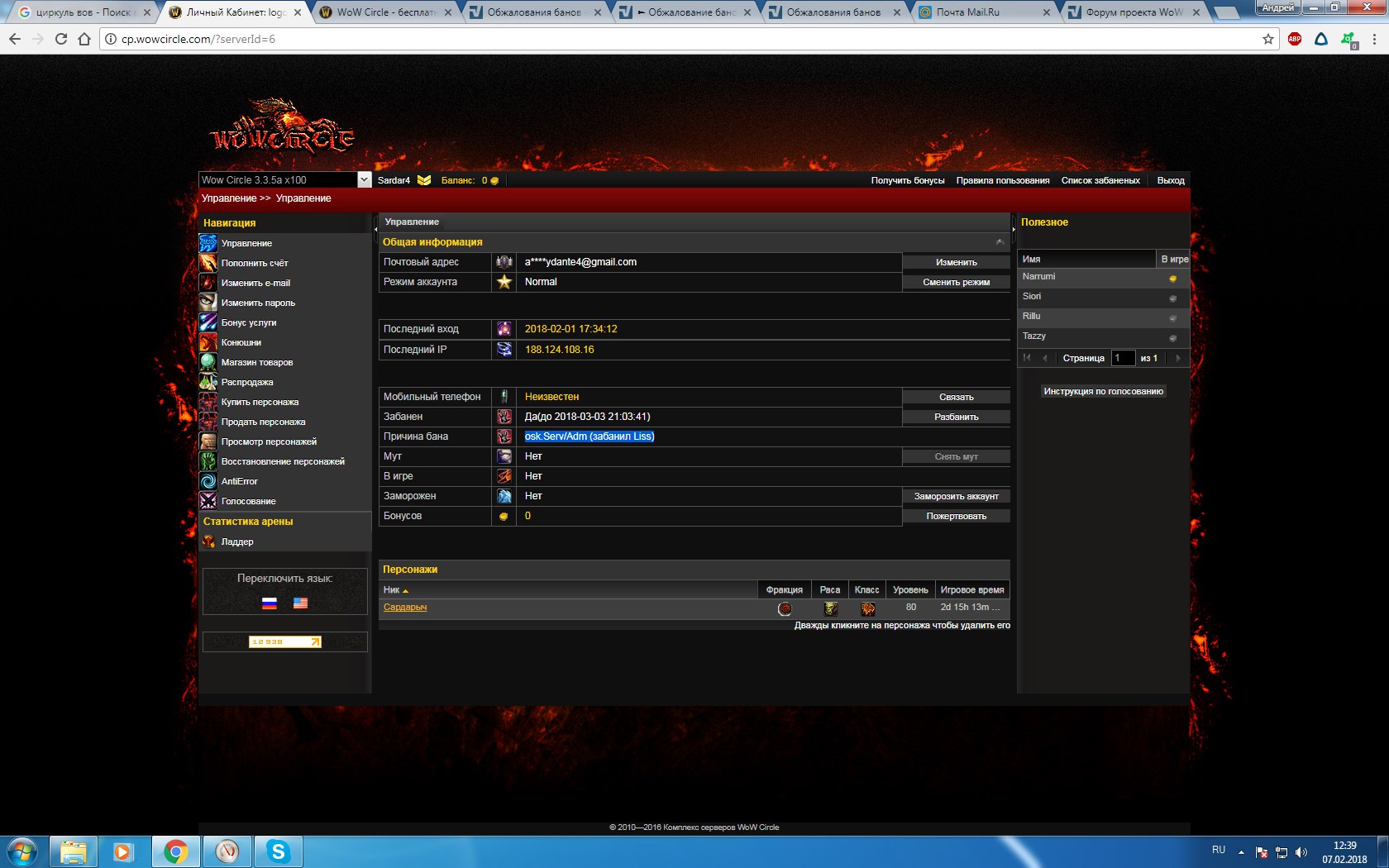Viewport: 1389px width, 868px height.
Task: Click Сменить режим button
Action: (957, 282)
